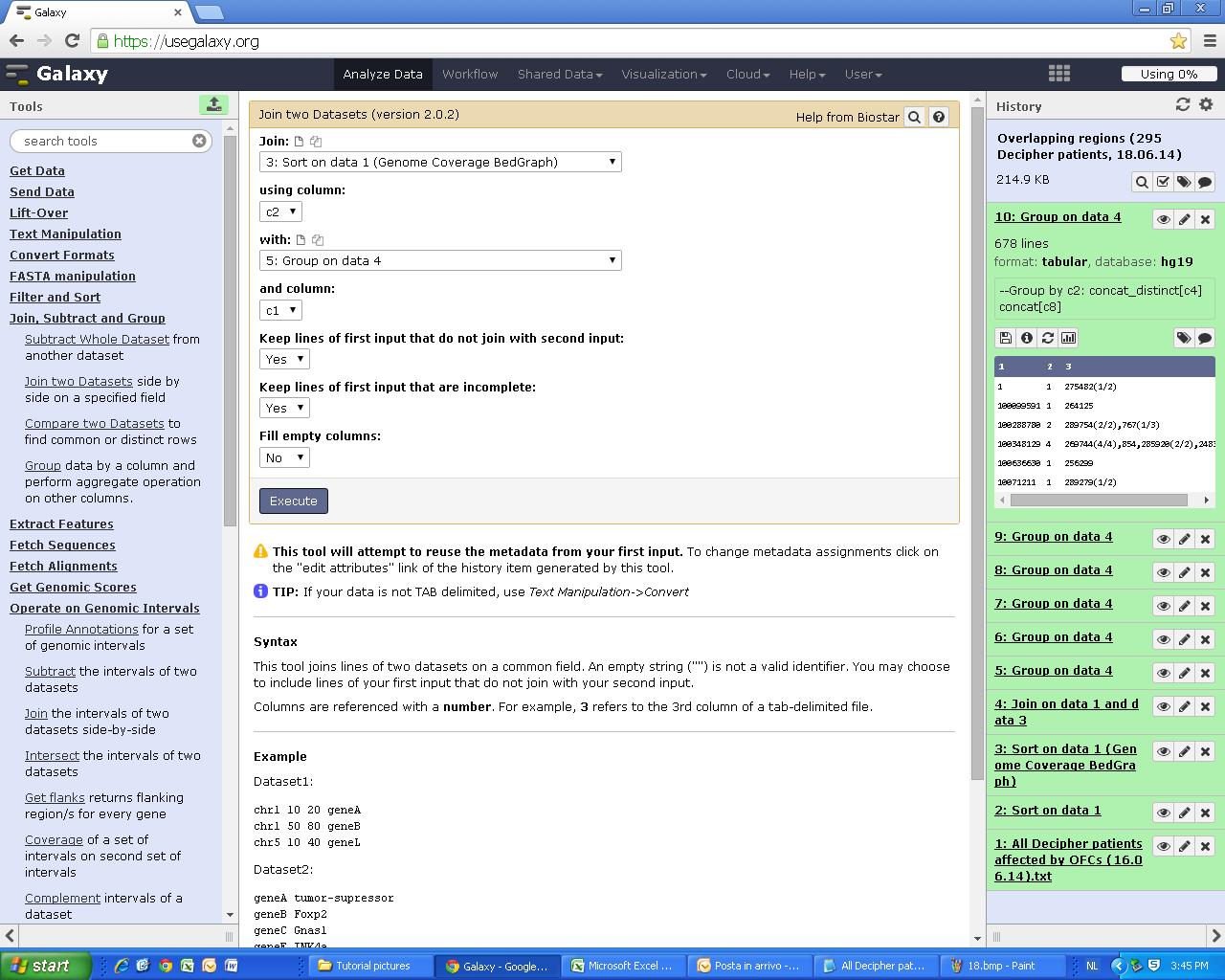
Task: Expand the Fill empty columns dropdown
Action: point(284,457)
